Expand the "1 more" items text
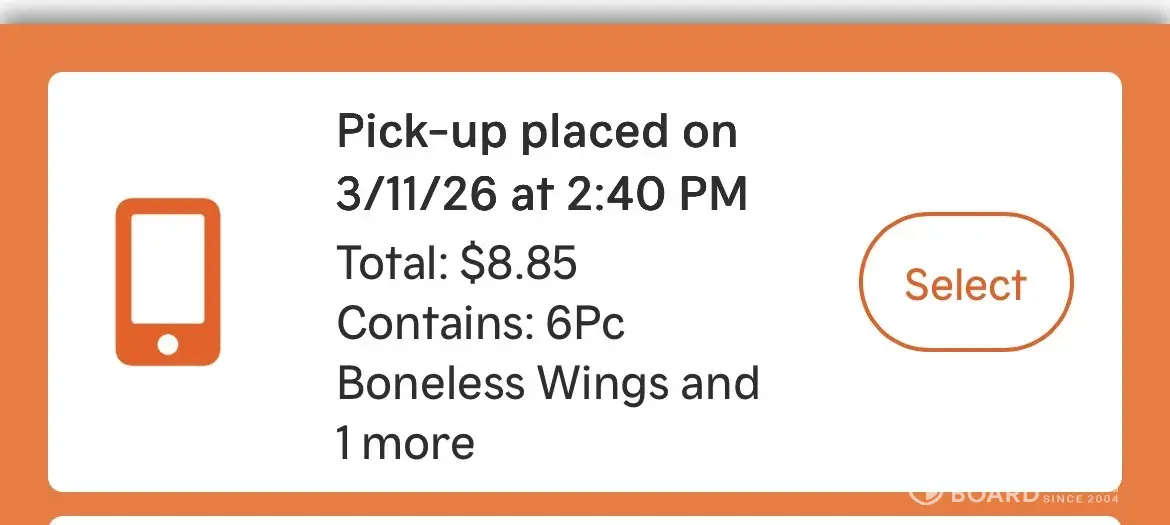 click(x=406, y=443)
